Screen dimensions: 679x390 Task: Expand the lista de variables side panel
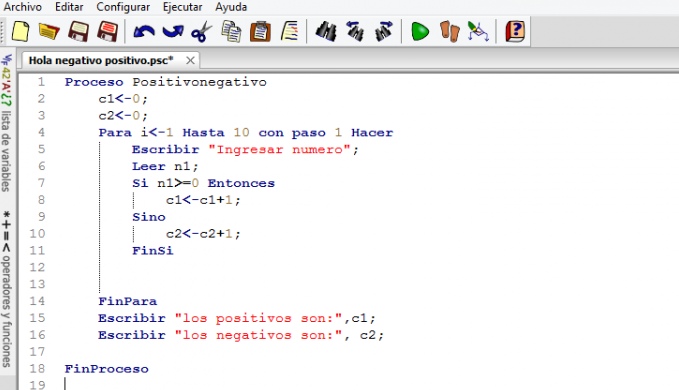pyautogui.click(x=6, y=123)
